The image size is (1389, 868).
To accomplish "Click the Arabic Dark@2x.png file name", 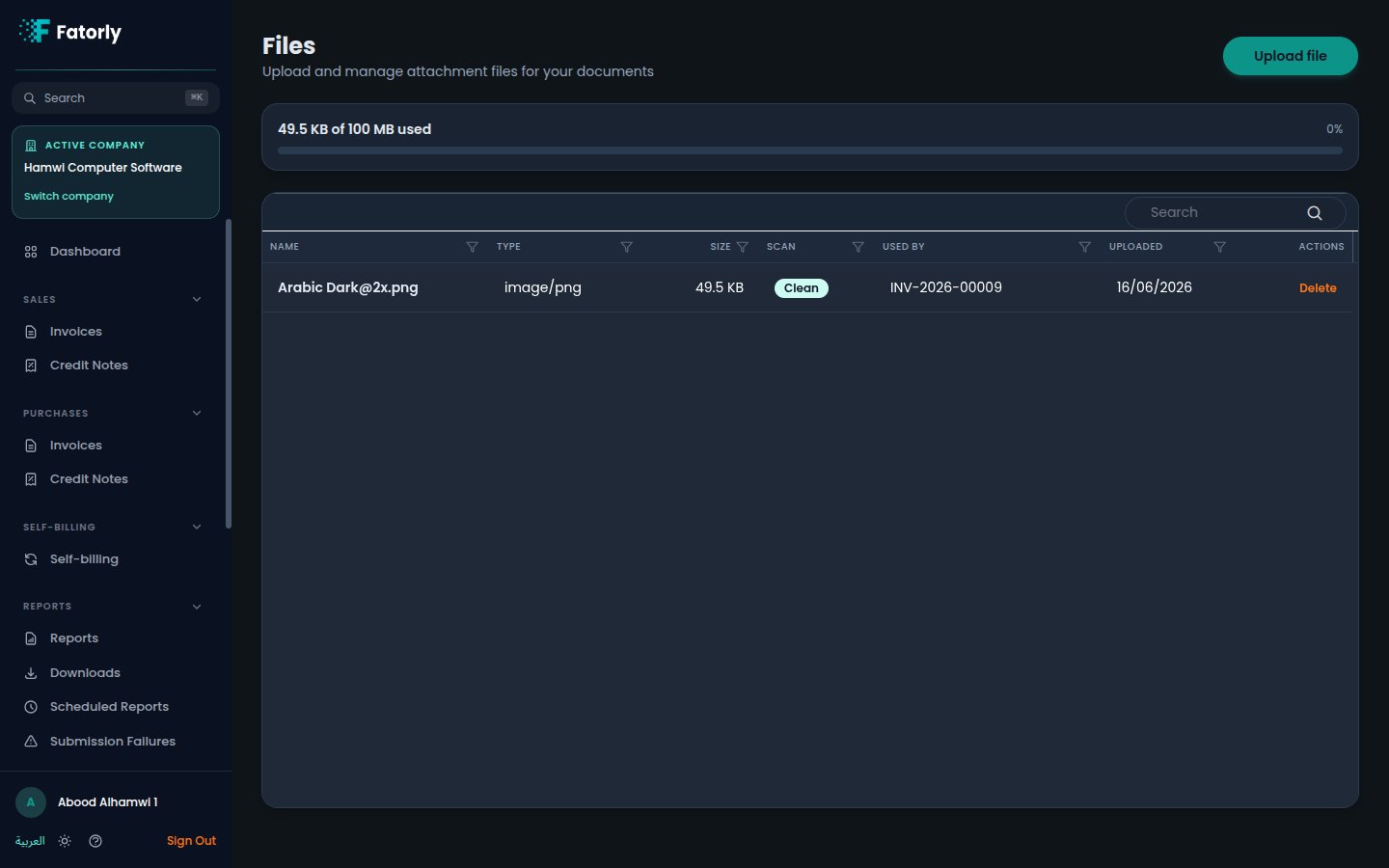I will [x=348, y=287].
